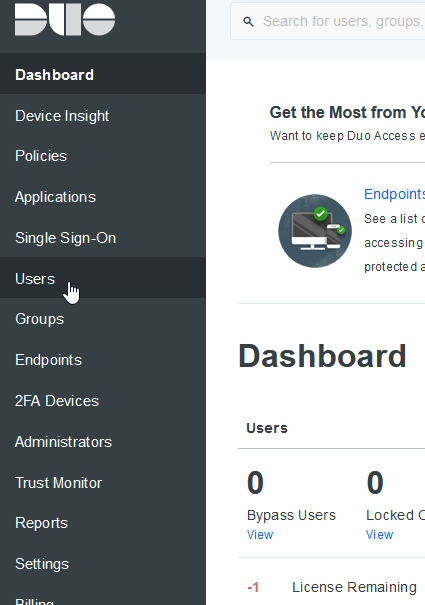This screenshot has height=605, width=425.
Task: Click the search magnifier icon
Action: click(249, 22)
